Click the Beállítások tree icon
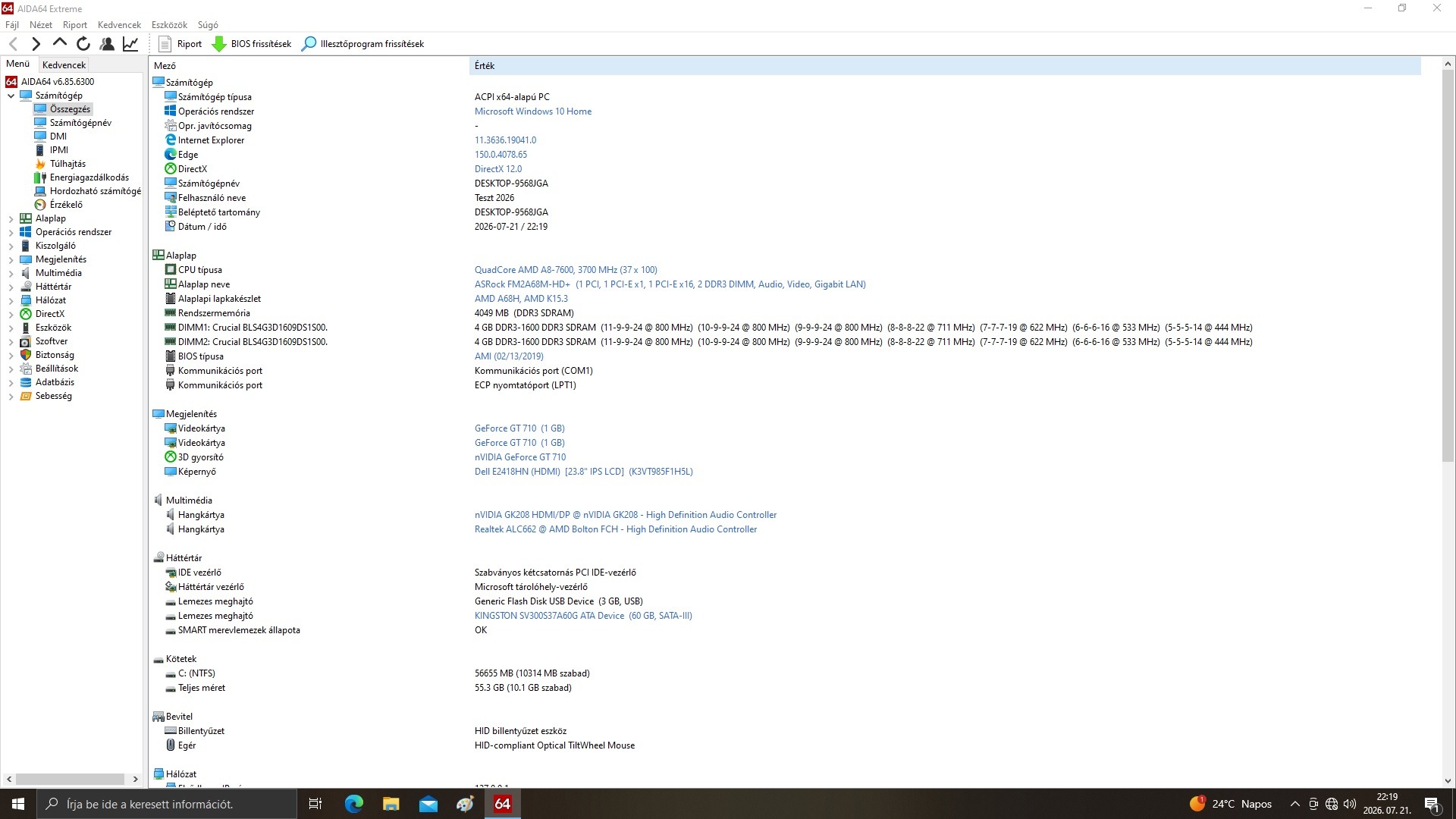 26,369
